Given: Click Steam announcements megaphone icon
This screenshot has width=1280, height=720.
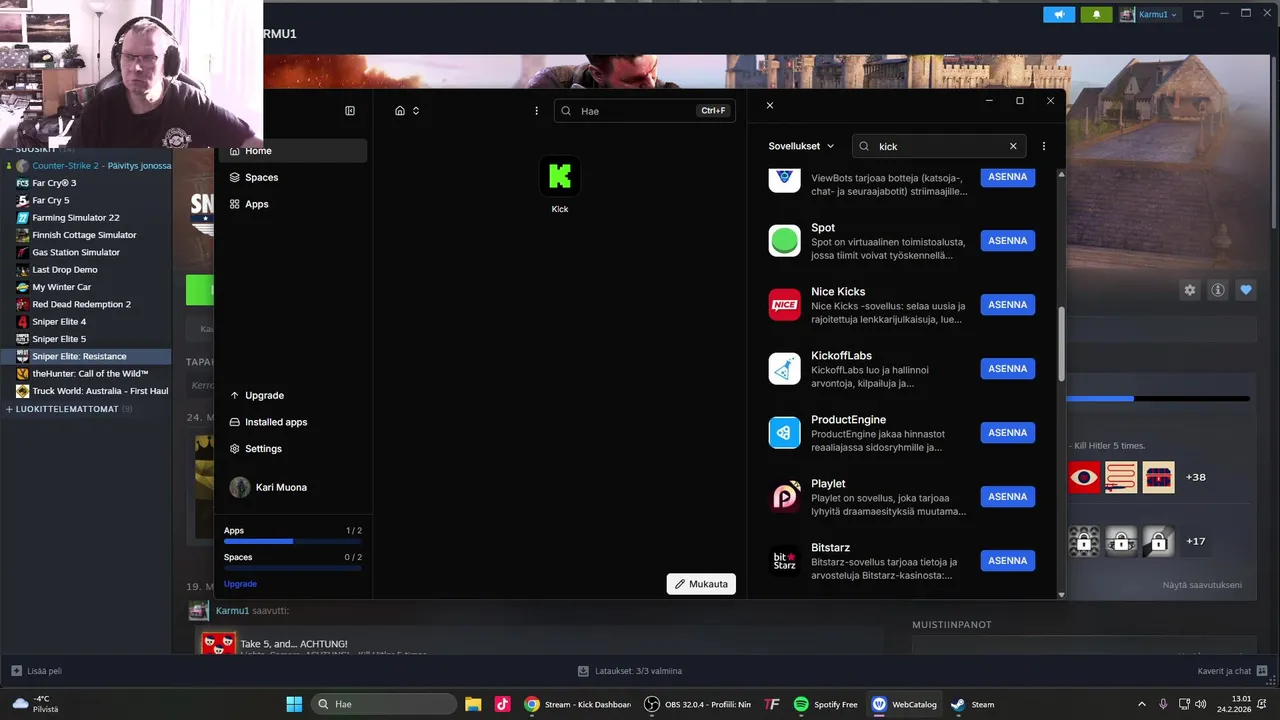Looking at the screenshot, I should coord(1059,15).
